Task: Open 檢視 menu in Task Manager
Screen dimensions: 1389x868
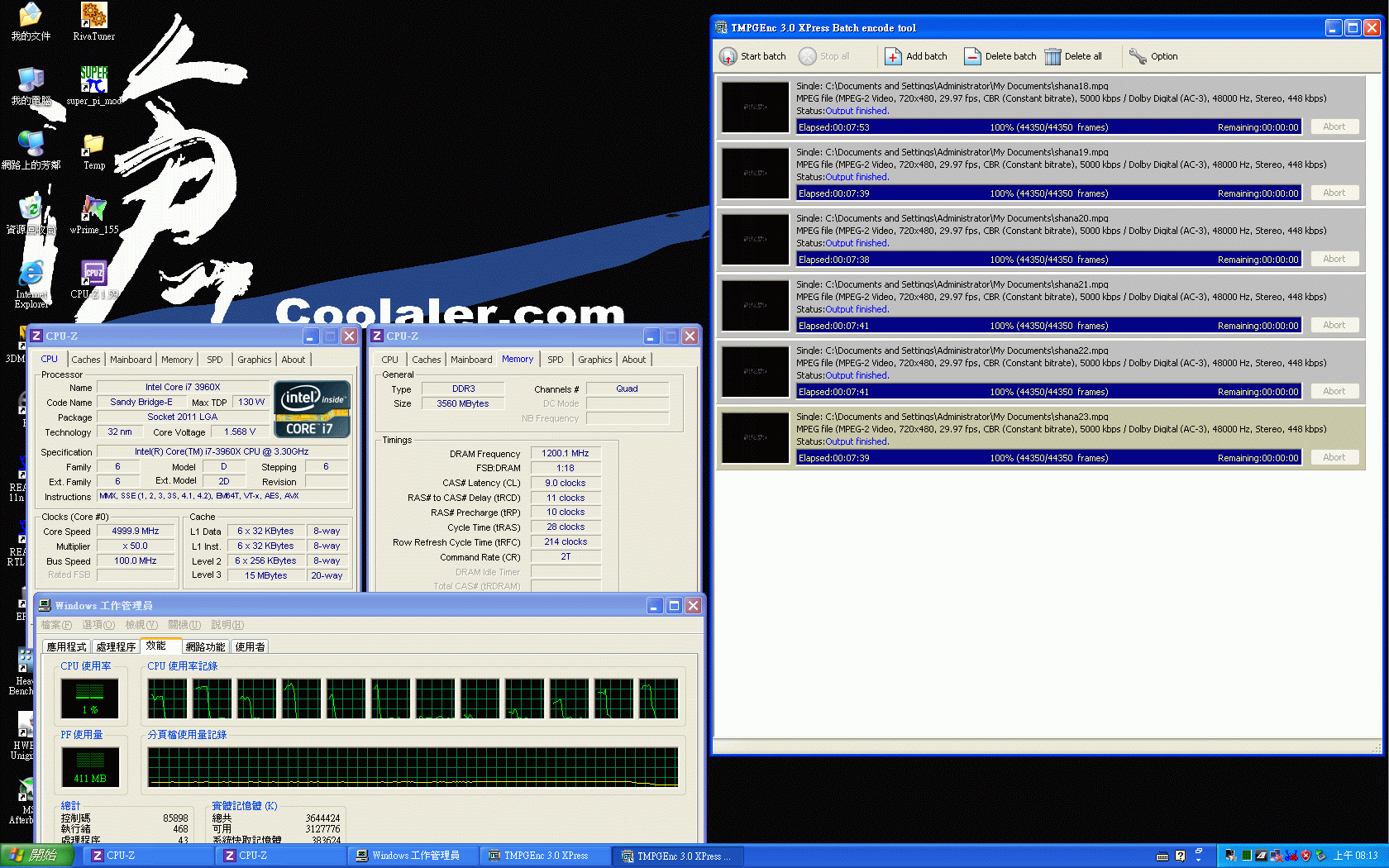Action: pos(141,625)
